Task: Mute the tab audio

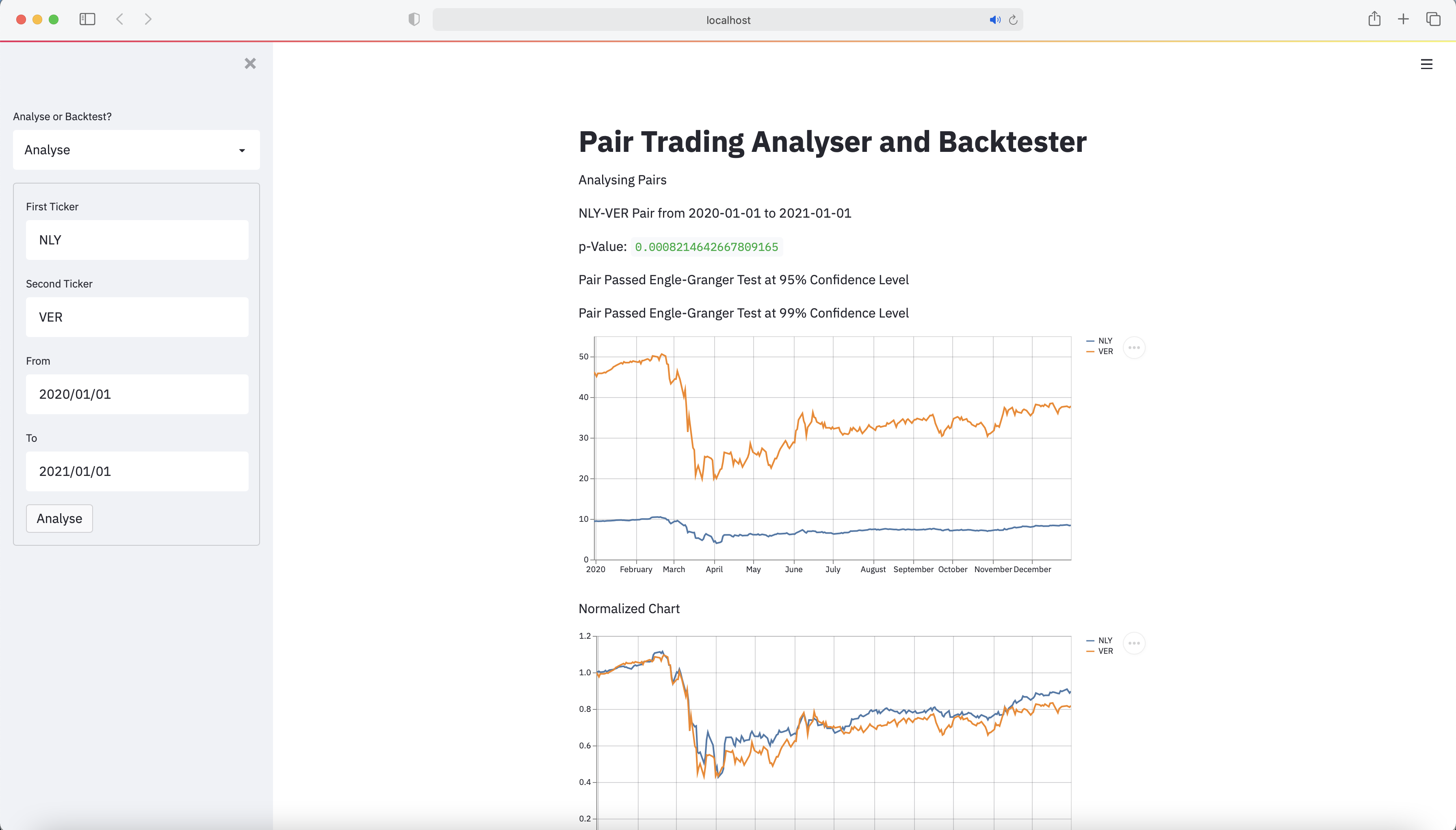Action: click(x=994, y=20)
